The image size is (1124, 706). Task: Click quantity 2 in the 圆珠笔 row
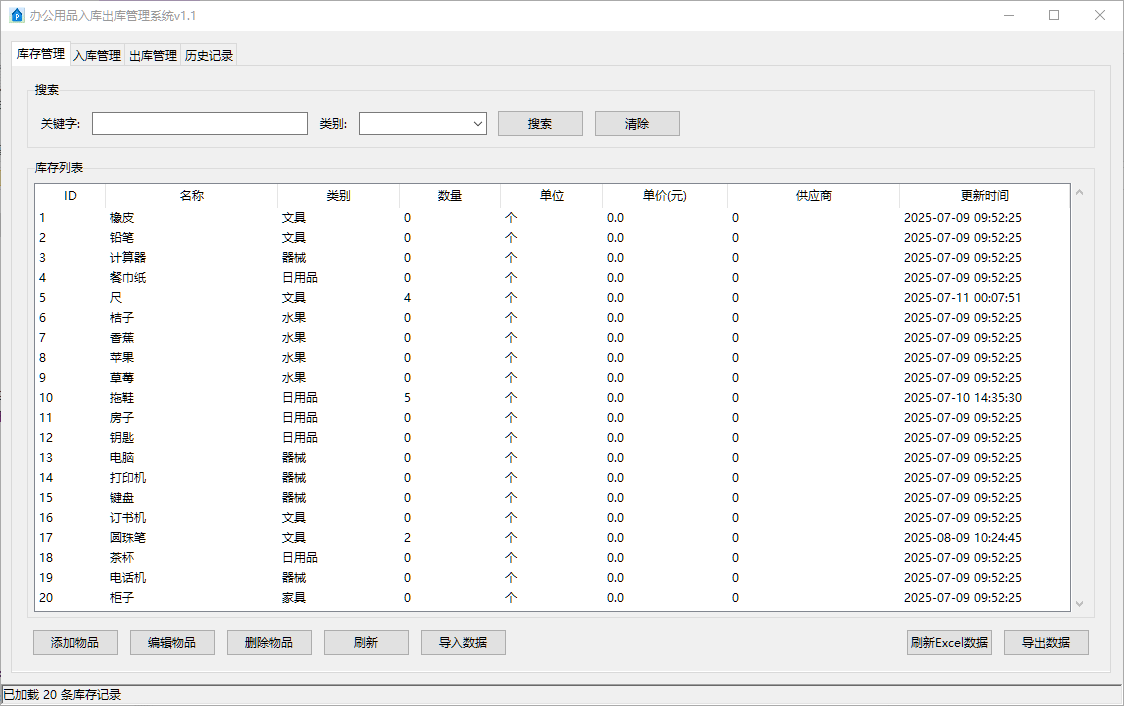coord(407,538)
